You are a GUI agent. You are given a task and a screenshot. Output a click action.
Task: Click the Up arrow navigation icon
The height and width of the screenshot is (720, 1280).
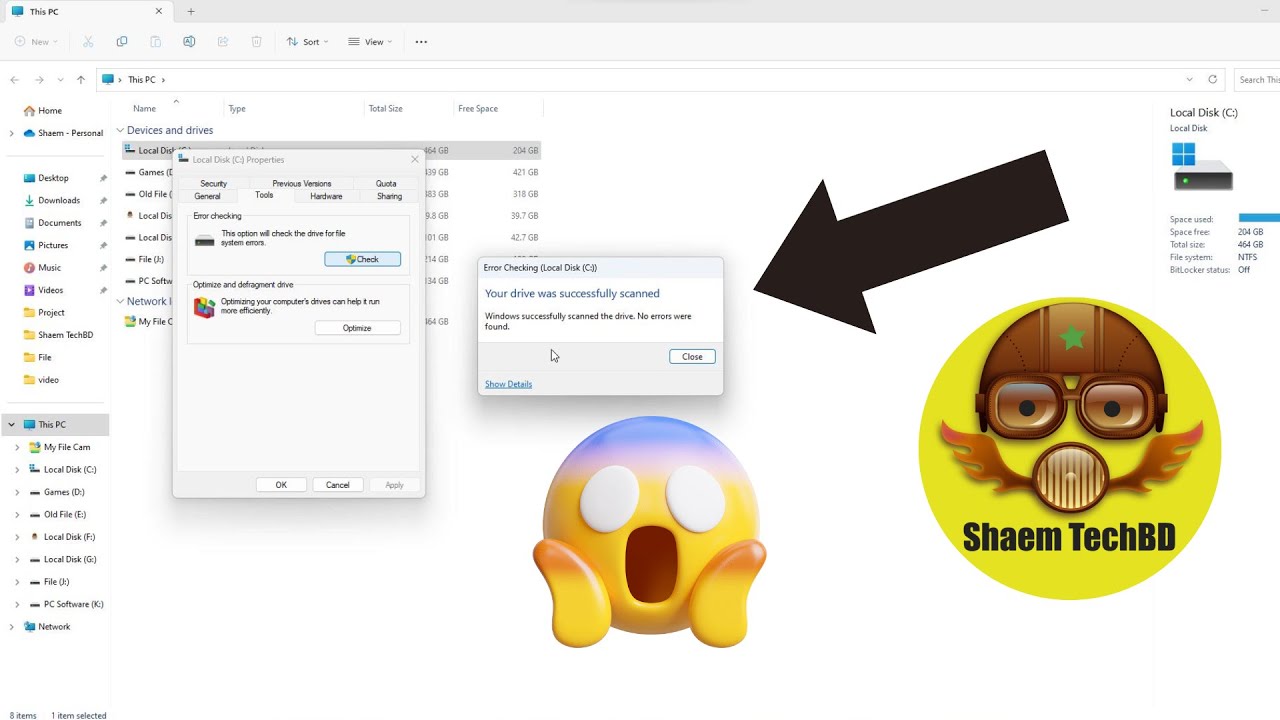pyautogui.click(x=81, y=80)
